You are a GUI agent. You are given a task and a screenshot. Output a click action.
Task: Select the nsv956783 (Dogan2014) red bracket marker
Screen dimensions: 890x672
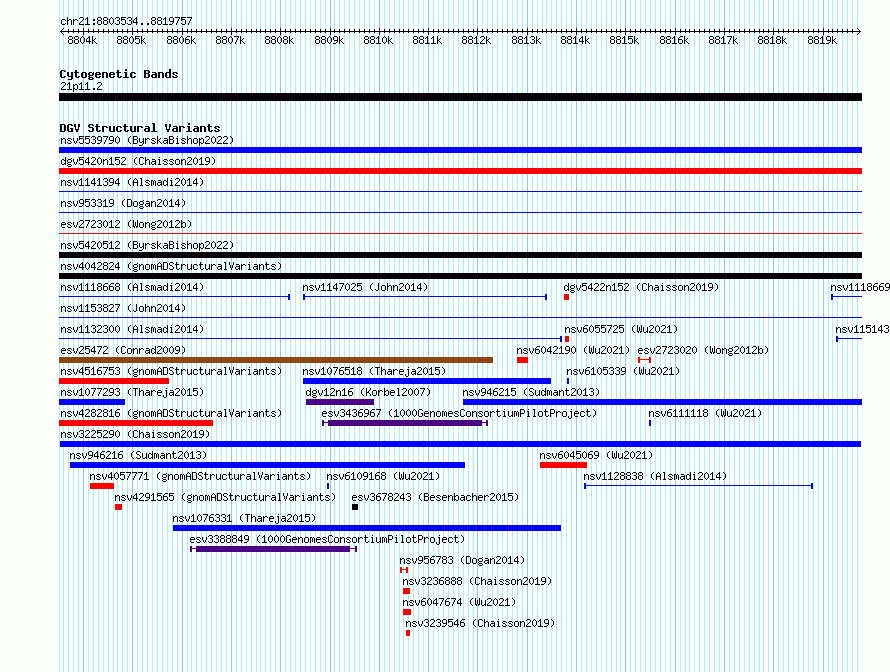pos(404,570)
